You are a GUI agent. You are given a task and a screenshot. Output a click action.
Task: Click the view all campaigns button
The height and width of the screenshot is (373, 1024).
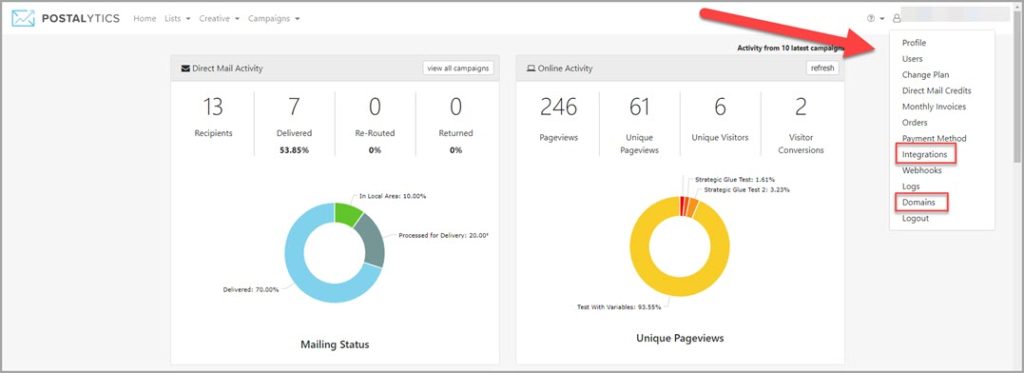tap(458, 68)
